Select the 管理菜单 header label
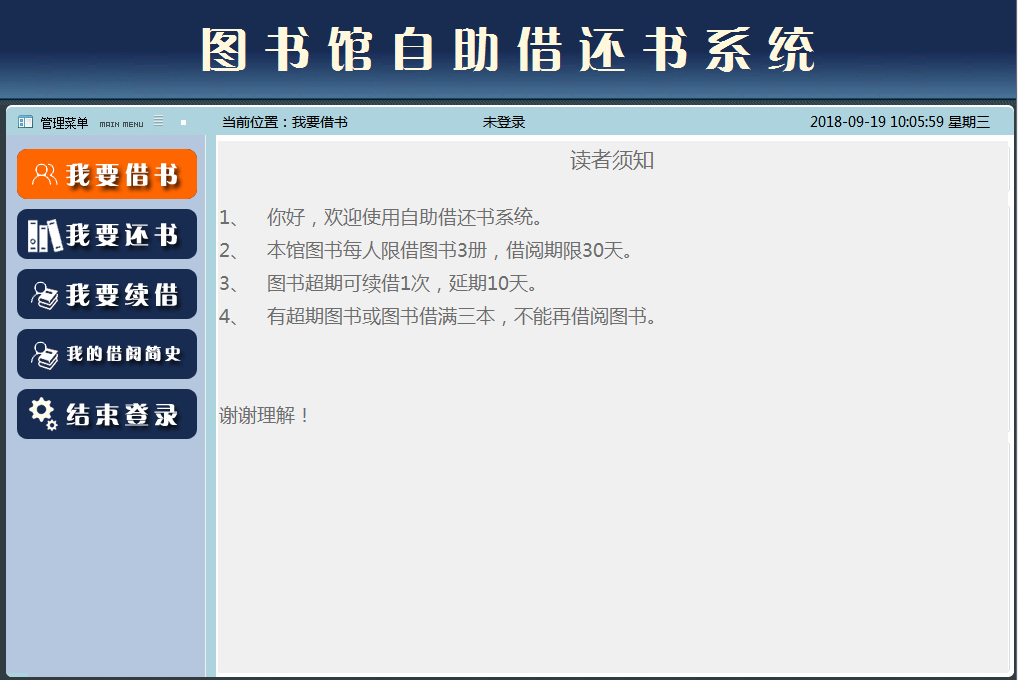 [x=64, y=123]
